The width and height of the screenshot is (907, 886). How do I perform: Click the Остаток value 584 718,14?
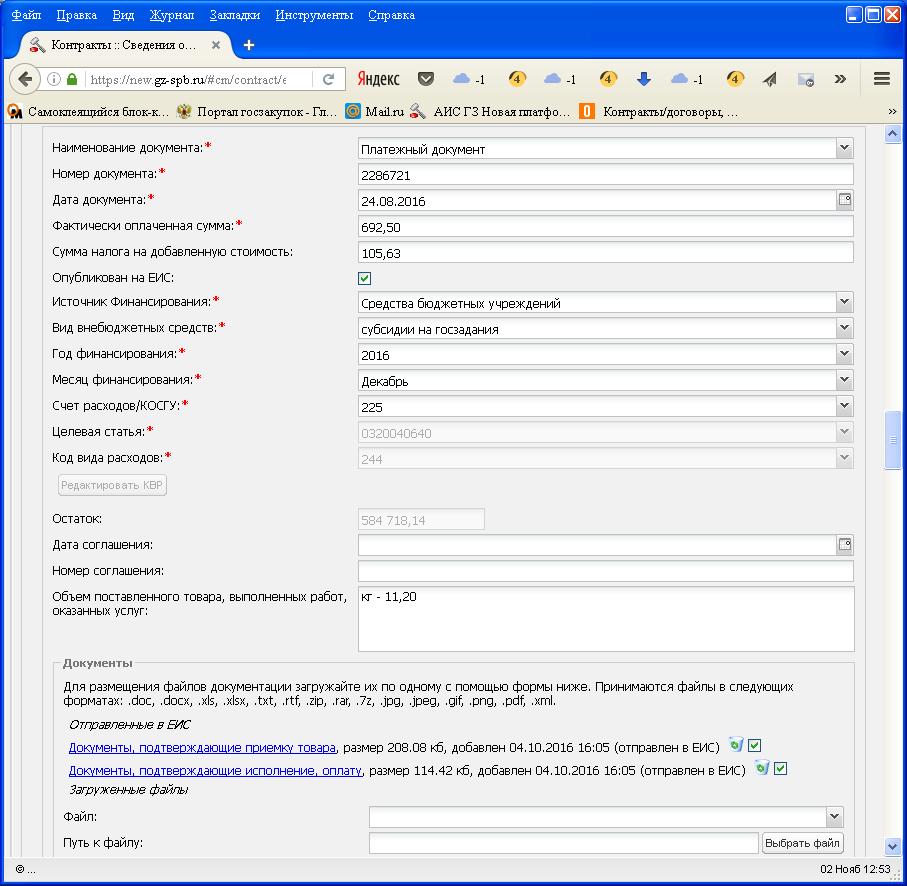(x=421, y=519)
